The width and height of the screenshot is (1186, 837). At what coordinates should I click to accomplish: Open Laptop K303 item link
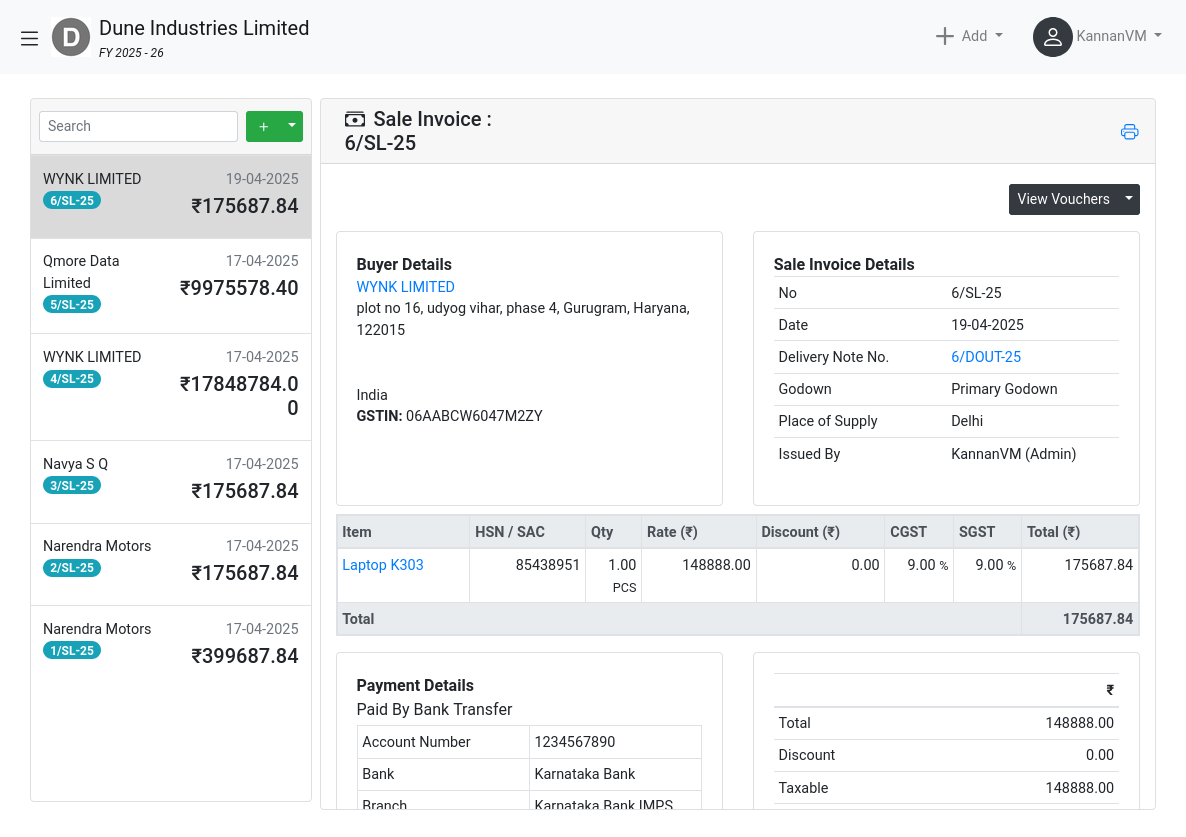point(383,565)
